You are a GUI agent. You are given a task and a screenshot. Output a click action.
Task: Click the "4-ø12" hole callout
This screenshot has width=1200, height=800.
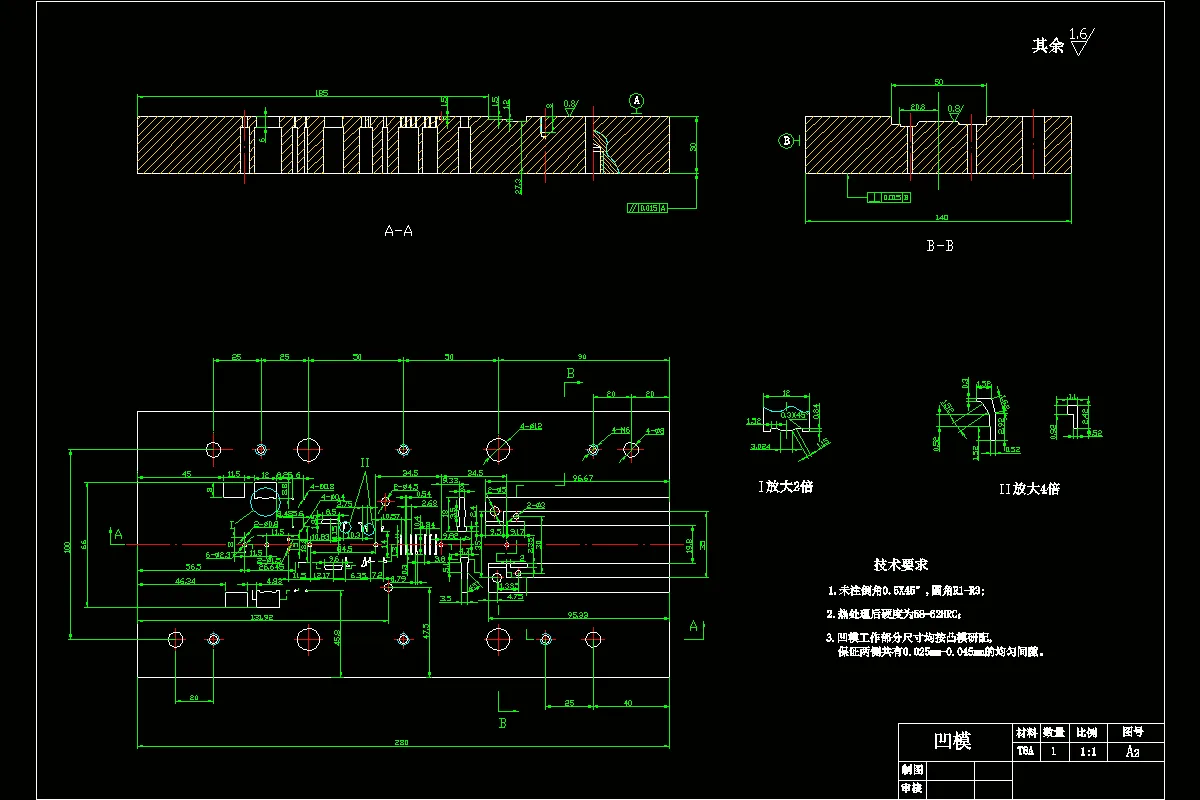(530, 426)
